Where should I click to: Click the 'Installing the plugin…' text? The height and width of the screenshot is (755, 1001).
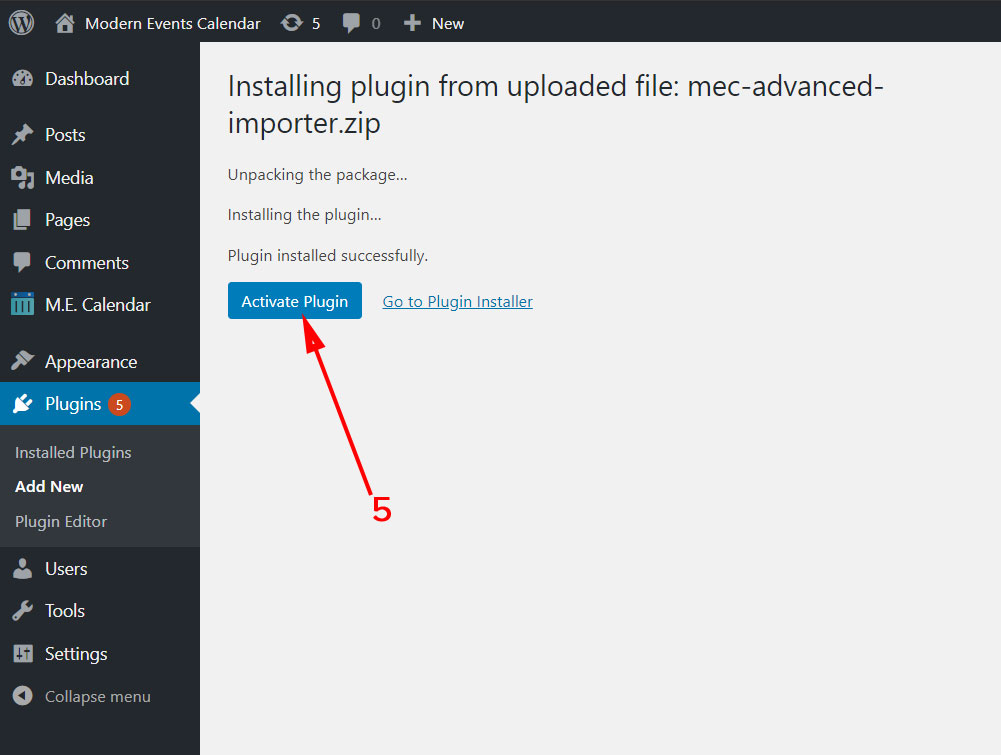(305, 214)
